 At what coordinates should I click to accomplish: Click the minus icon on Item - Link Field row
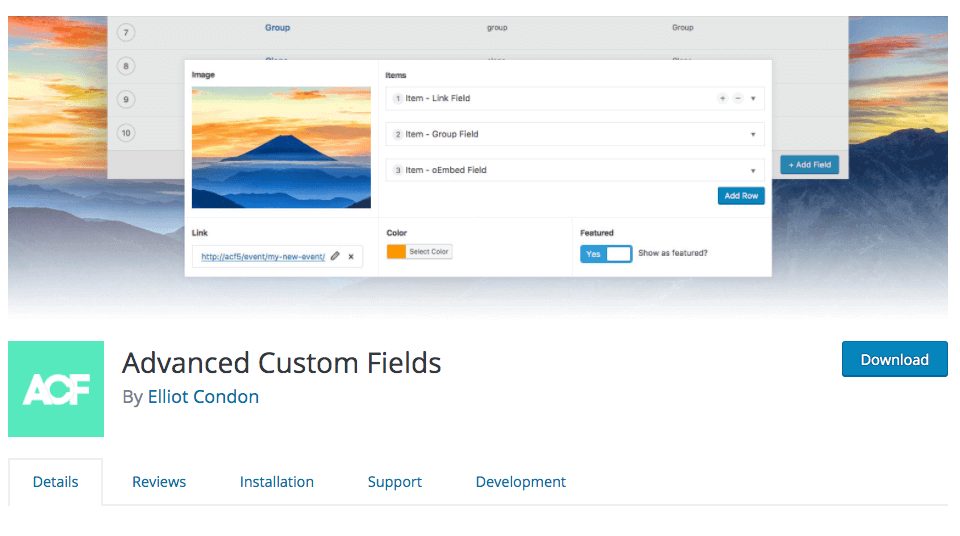tap(738, 98)
